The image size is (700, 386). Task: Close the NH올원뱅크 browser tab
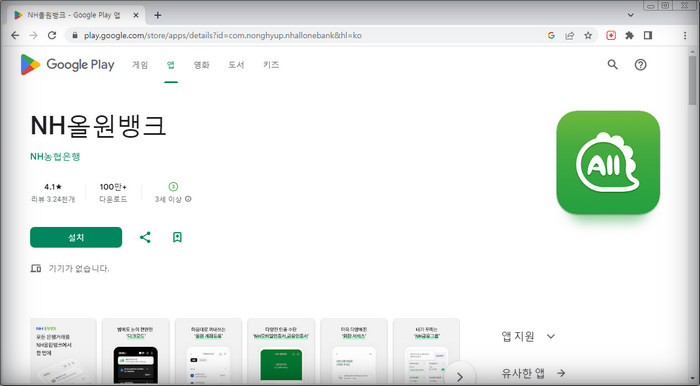pyautogui.click(x=136, y=15)
